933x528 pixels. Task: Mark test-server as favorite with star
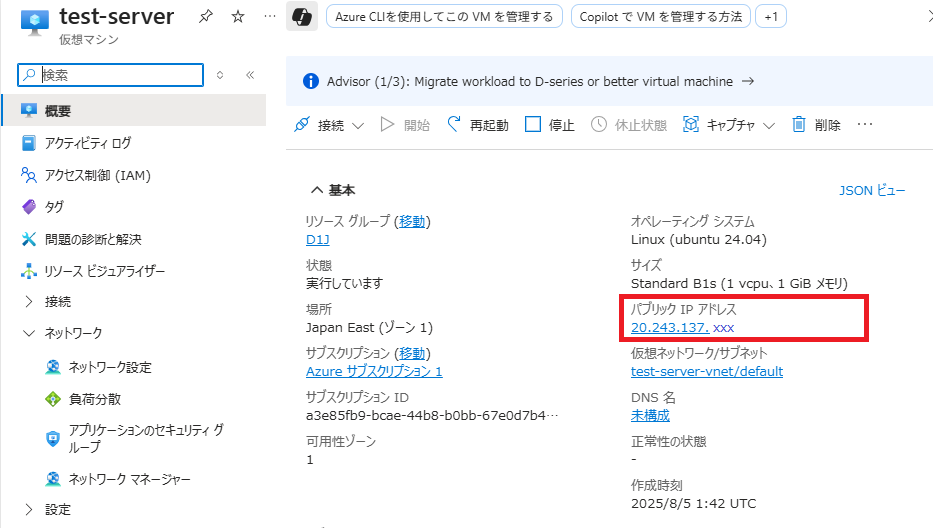click(x=238, y=16)
